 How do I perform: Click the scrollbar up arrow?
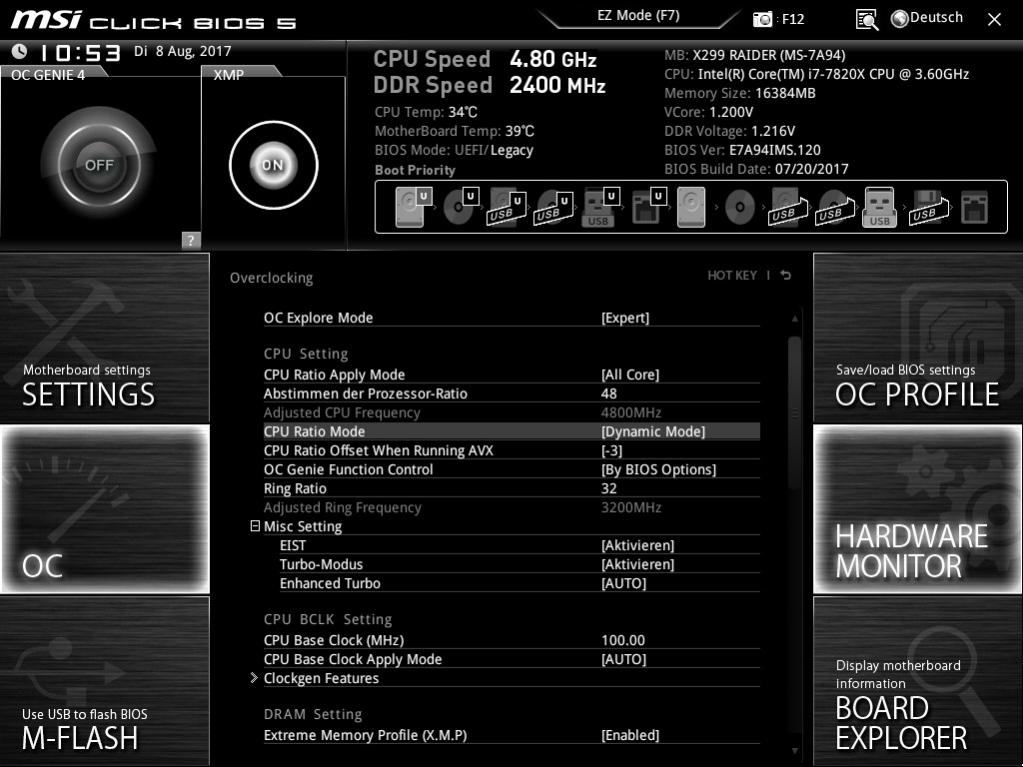click(794, 318)
